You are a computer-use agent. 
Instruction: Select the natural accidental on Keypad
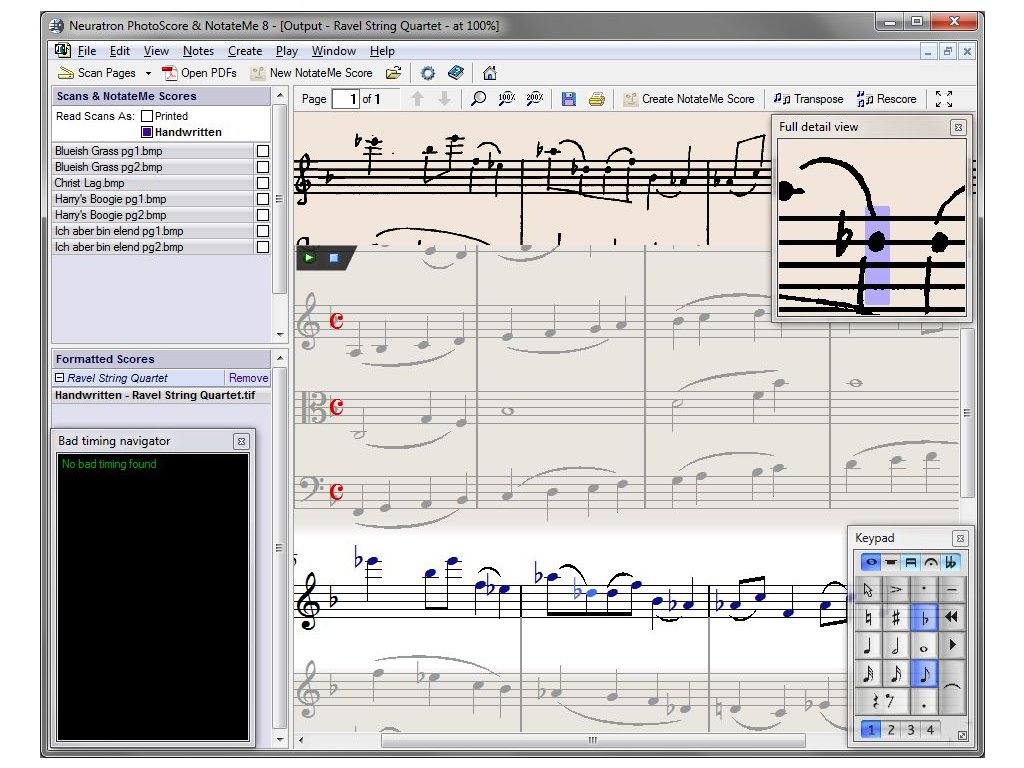coord(868,617)
